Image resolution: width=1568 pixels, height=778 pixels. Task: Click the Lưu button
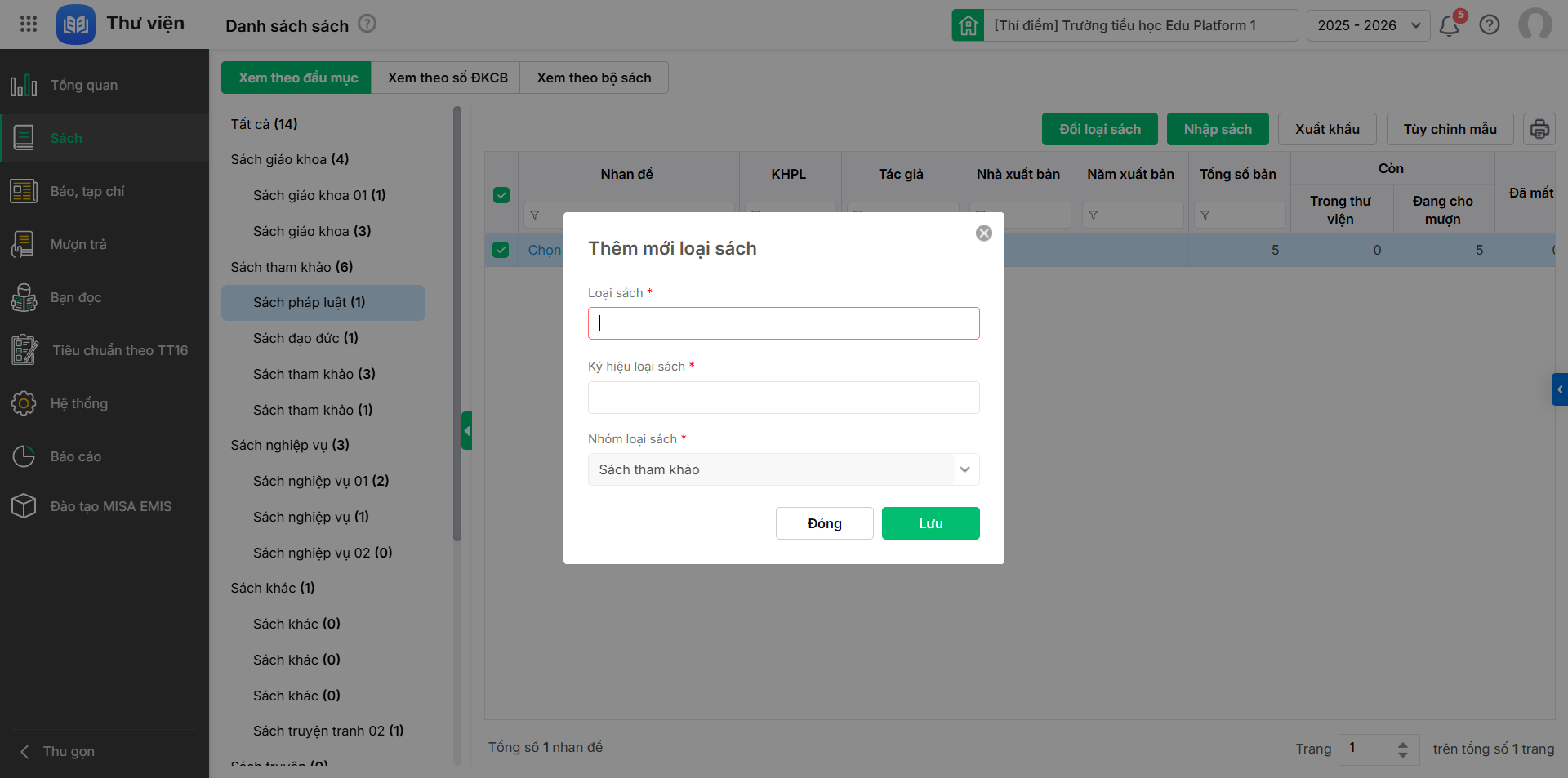[x=930, y=523]
